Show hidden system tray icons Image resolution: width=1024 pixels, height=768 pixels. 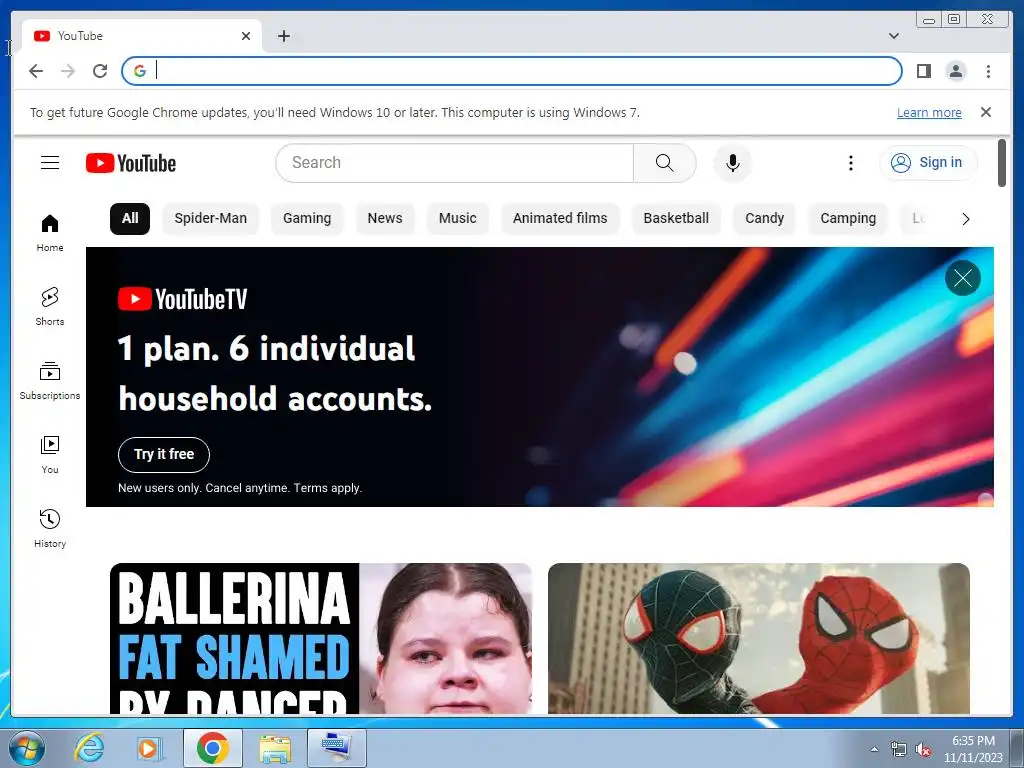[874, 749]
